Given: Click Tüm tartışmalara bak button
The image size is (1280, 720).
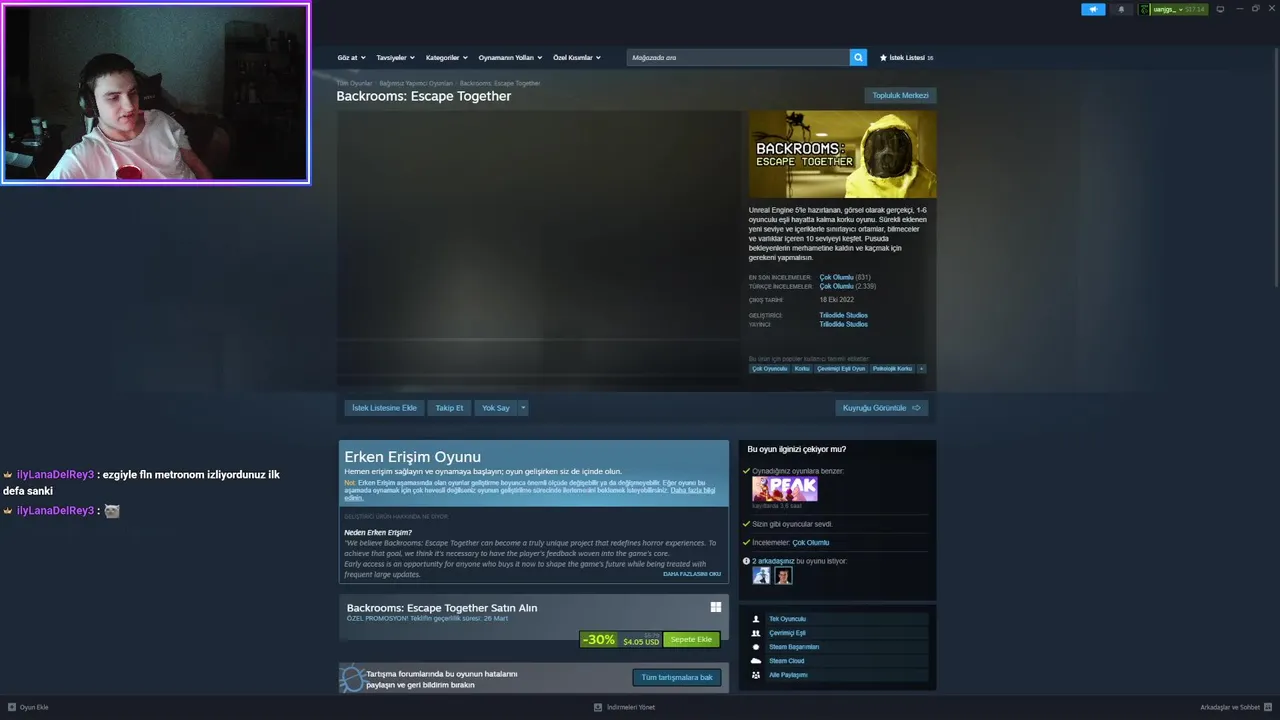Looking at the screenshot, I should pyautogui.click(x=677, y=677).
